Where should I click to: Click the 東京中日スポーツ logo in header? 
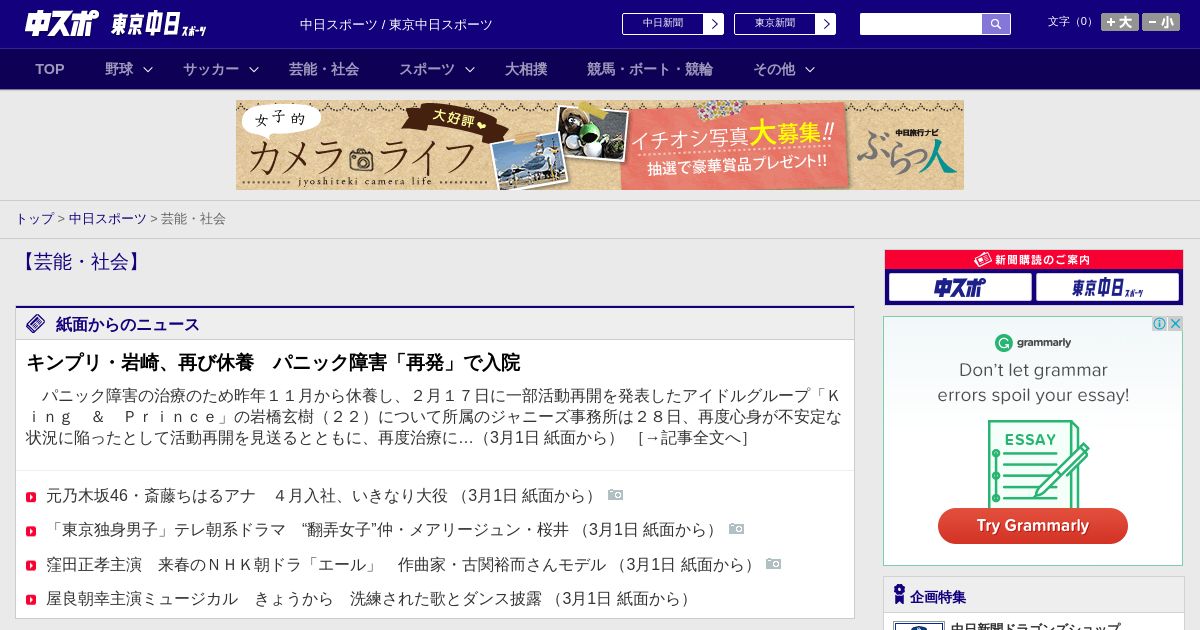(159, 25)
